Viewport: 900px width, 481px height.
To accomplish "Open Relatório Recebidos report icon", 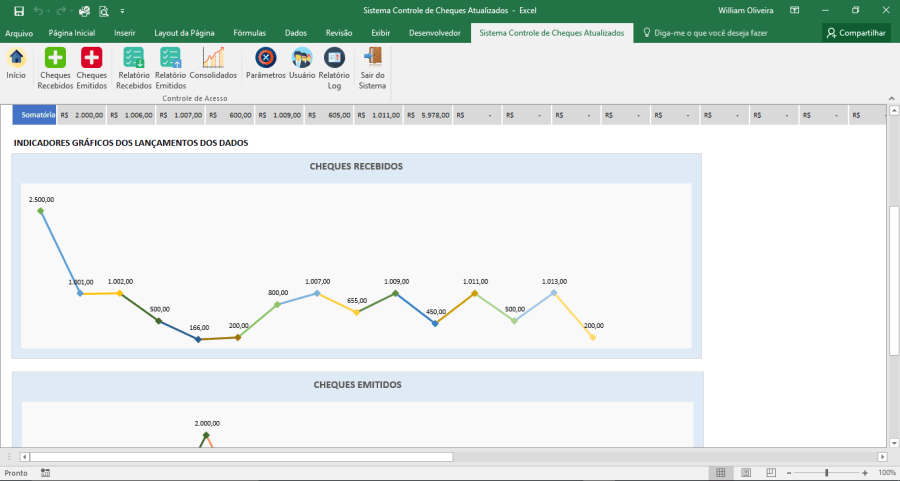I will [x=134, y=57].
